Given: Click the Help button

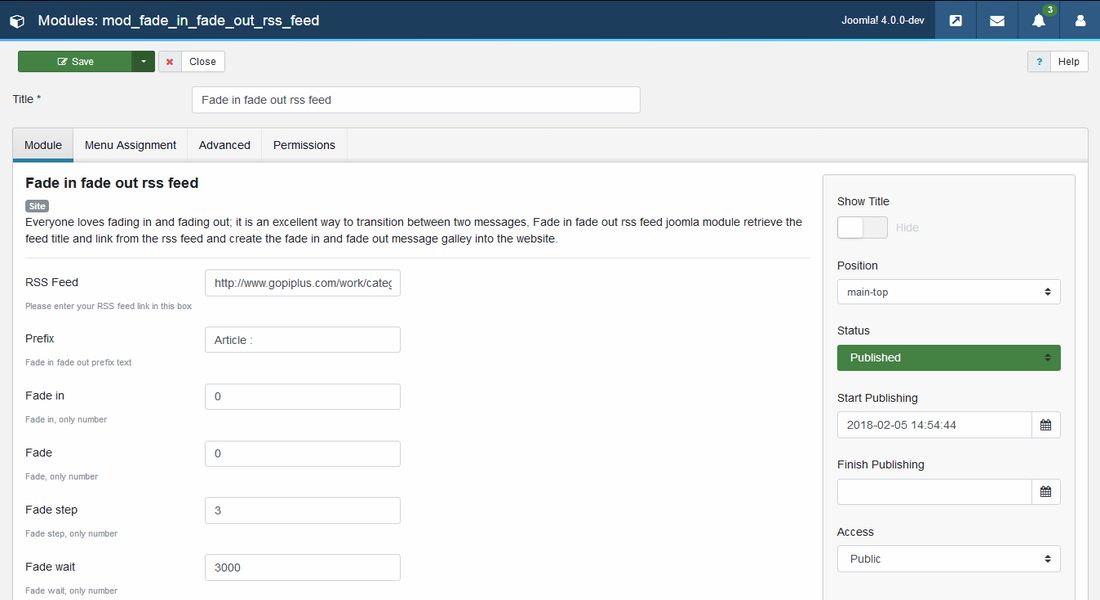Looking at the screenshot, I should pos(1068,62).
